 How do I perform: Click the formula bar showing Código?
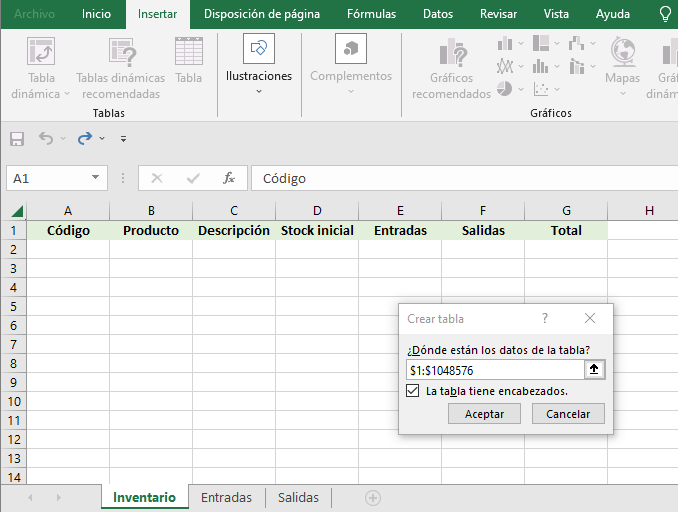(464, 178)
